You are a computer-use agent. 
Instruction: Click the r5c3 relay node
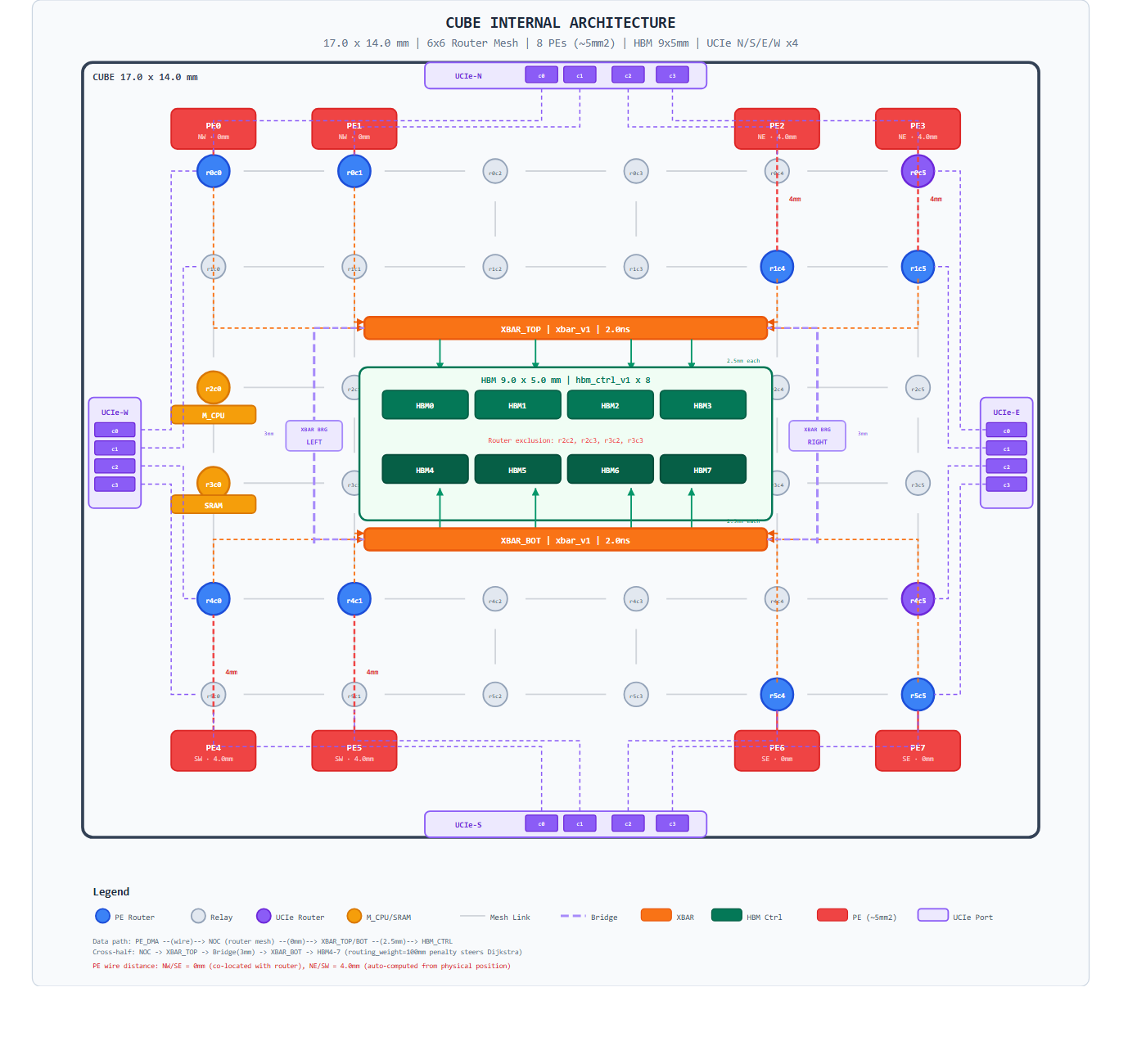click(x=636, y=695)
